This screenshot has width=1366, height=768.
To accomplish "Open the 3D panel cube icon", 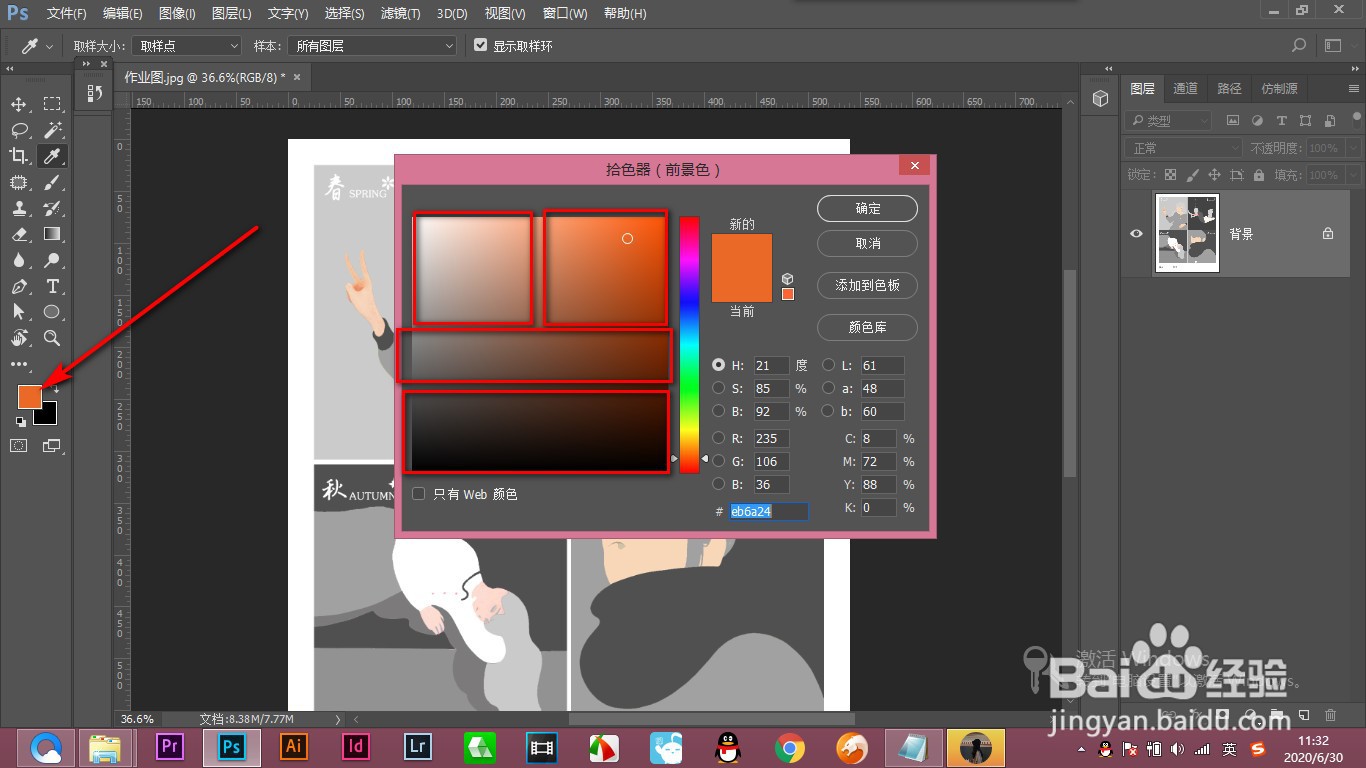I will click(x=1100, y=98).
